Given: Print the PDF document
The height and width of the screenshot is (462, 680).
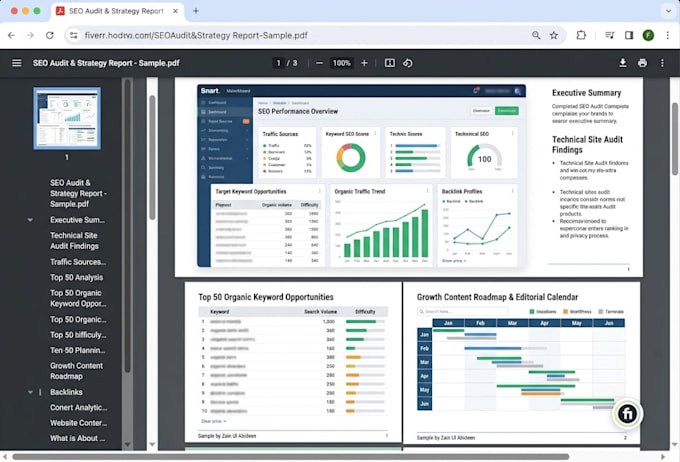Looking at the screenshot, I should click(x=642, y=63).
